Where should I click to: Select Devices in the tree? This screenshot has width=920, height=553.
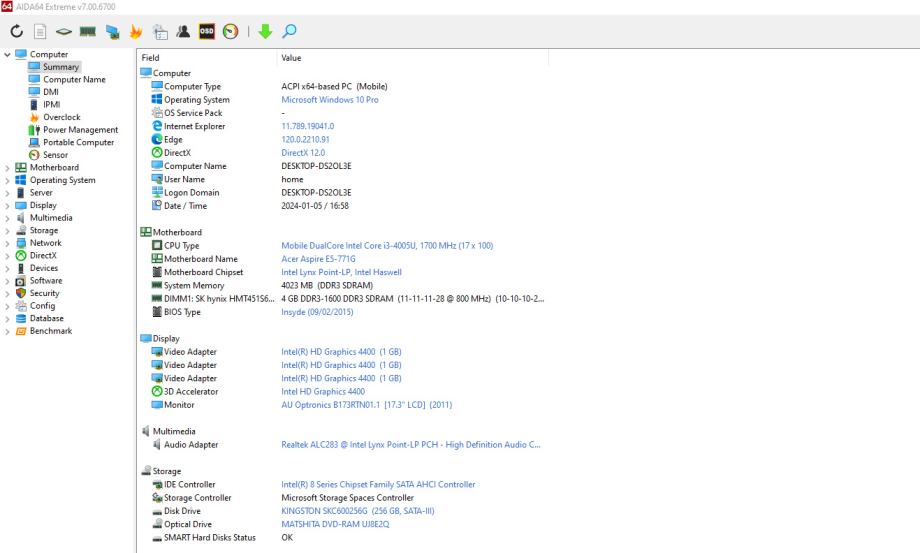(44, 268)
